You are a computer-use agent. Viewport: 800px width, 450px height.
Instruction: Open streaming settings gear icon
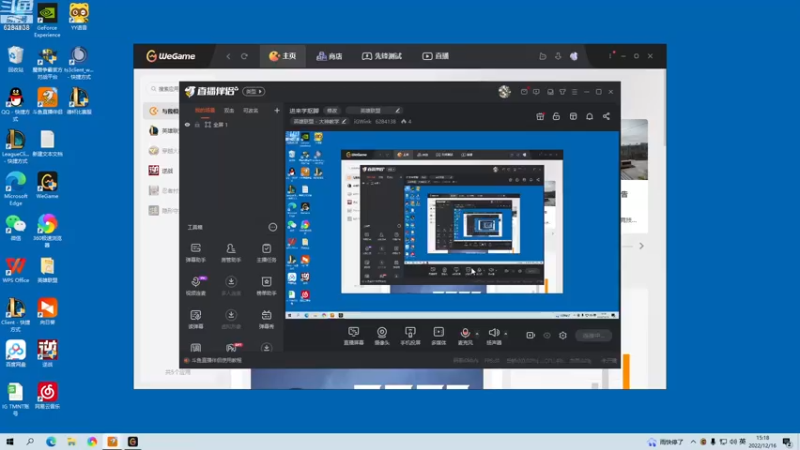563,335
